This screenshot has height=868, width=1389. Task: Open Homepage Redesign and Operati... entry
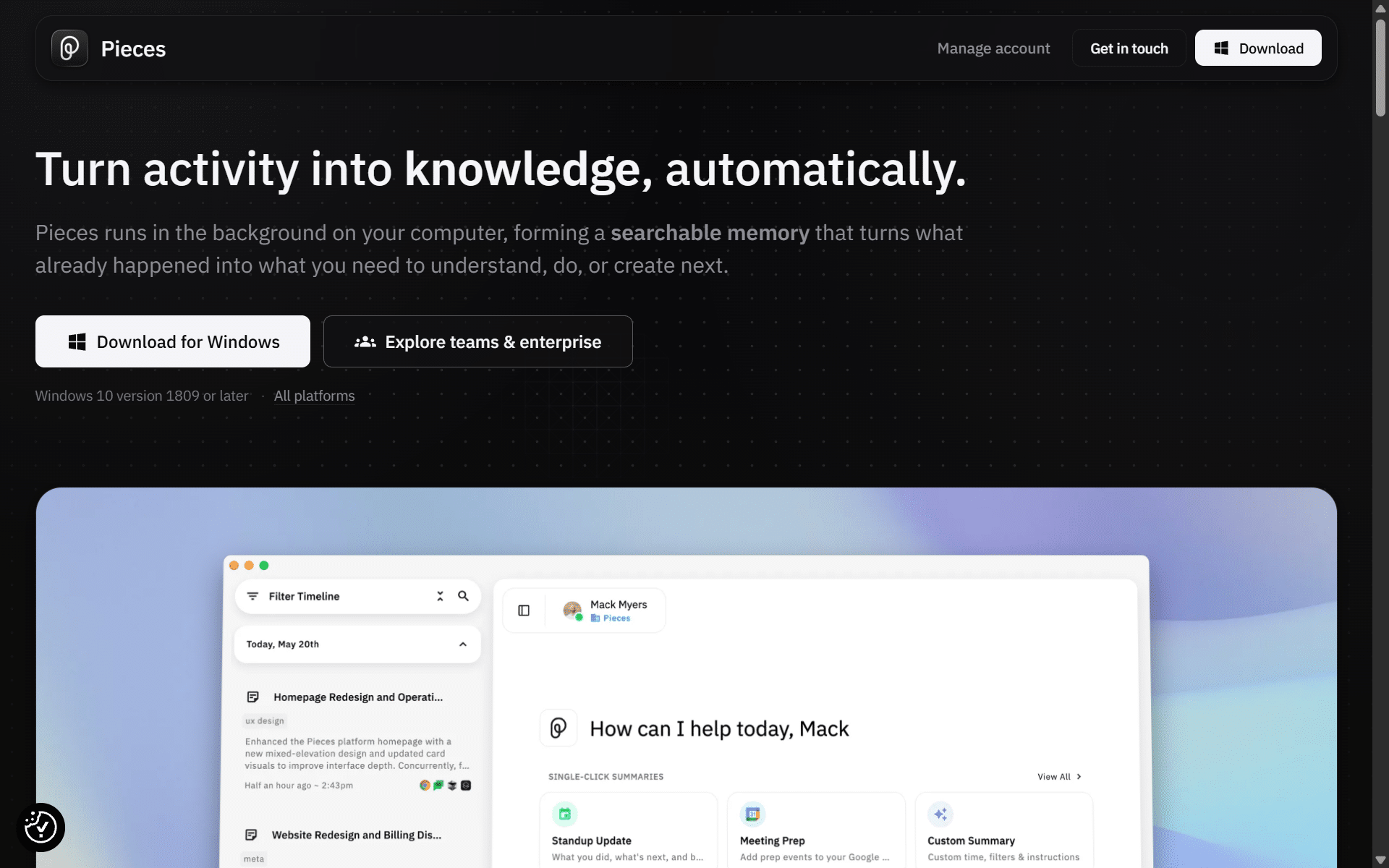pyautogui.click(x=358, y=697)
